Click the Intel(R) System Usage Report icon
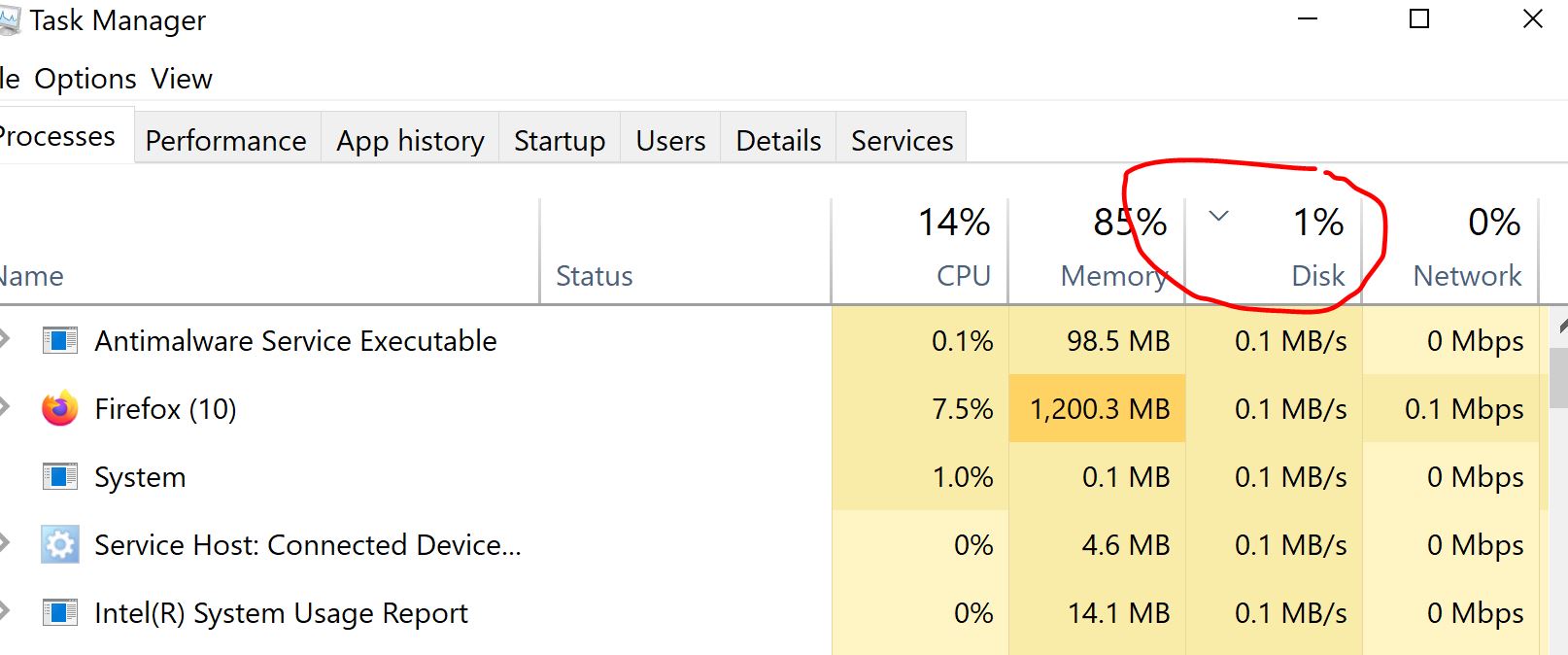This screenshot has height=655, width=1568. pos(59,613)
